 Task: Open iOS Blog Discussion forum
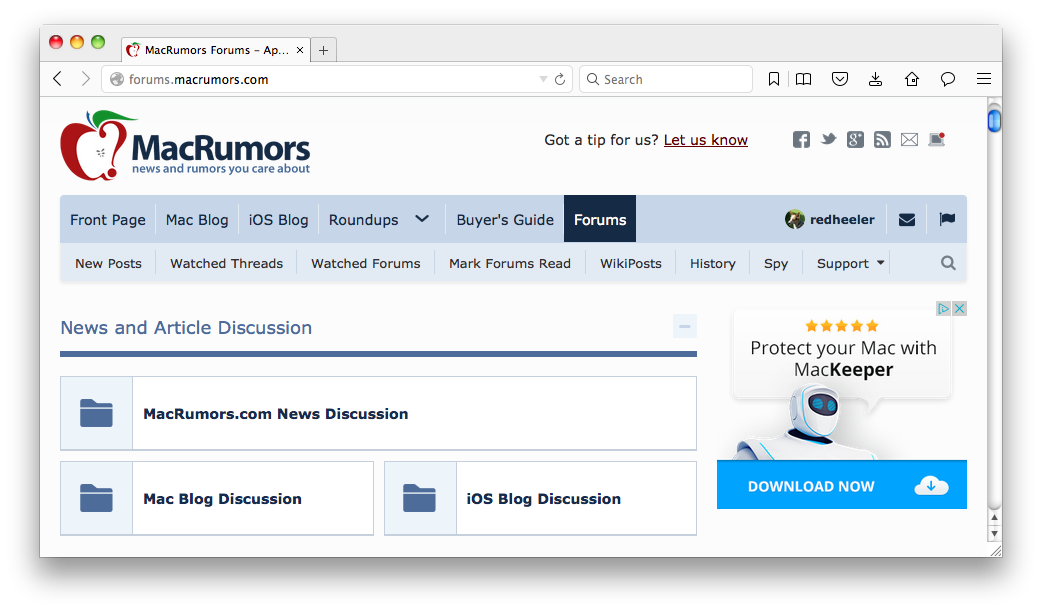(x=544, y=498)
